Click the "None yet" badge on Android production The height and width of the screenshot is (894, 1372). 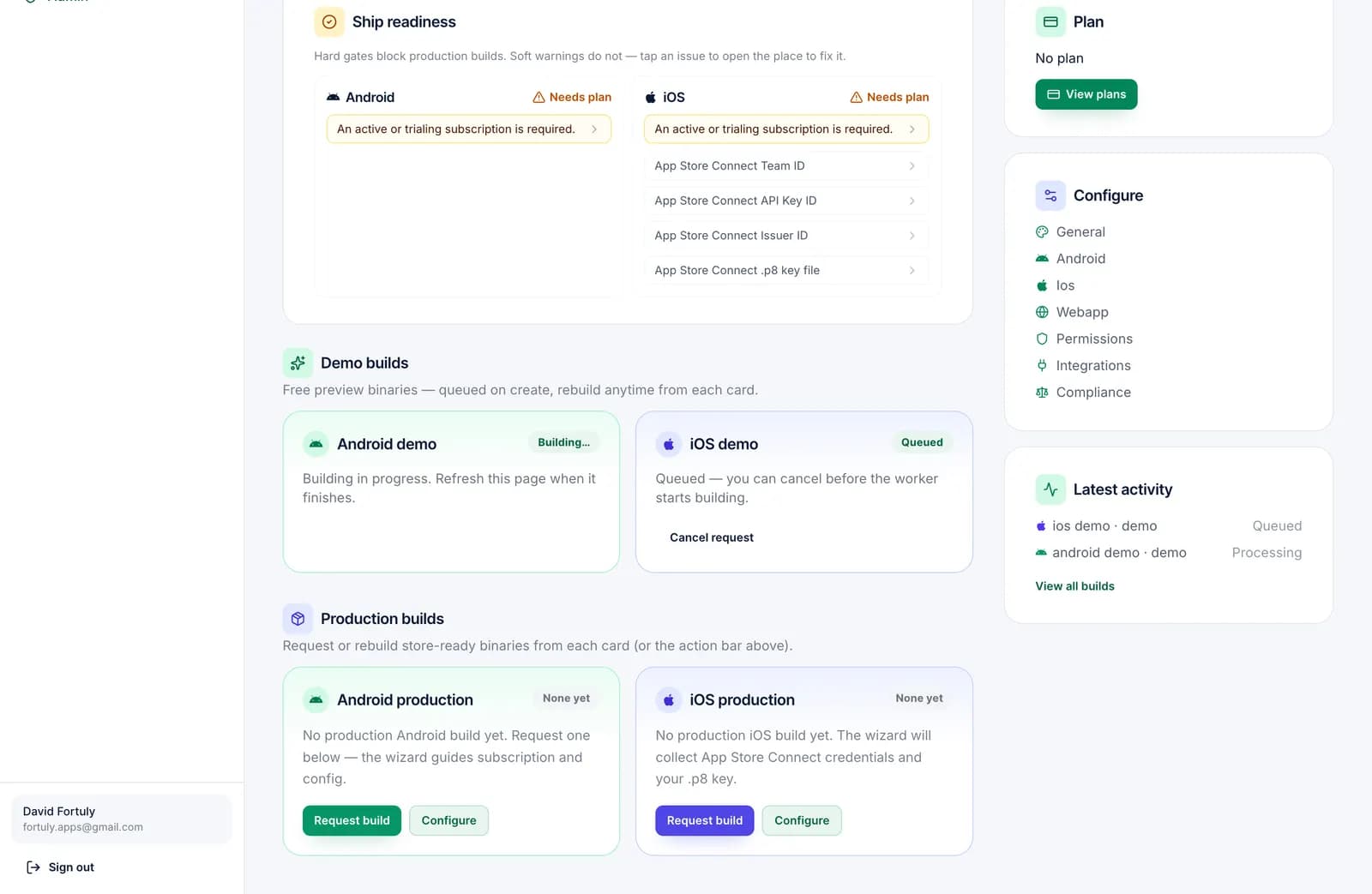pos(566,699)
